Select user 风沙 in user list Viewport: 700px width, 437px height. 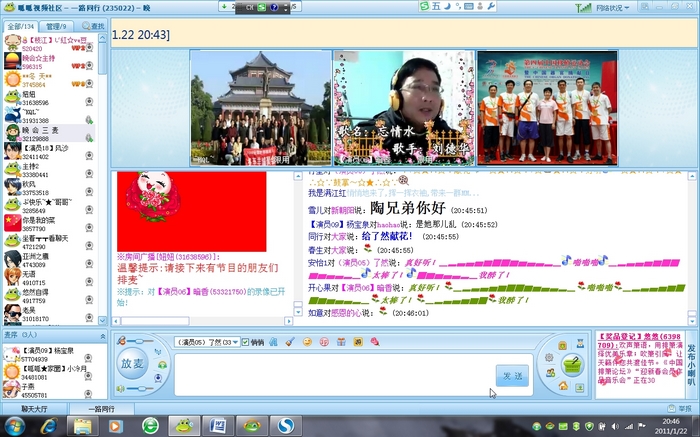click(49, 152)
